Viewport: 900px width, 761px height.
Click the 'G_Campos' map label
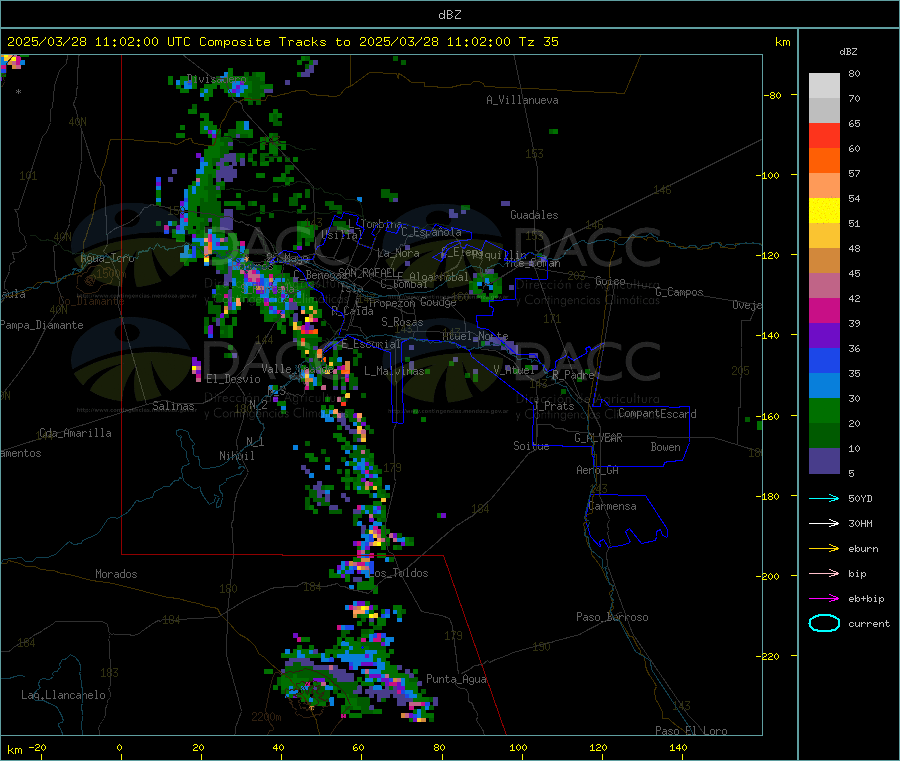679,292
